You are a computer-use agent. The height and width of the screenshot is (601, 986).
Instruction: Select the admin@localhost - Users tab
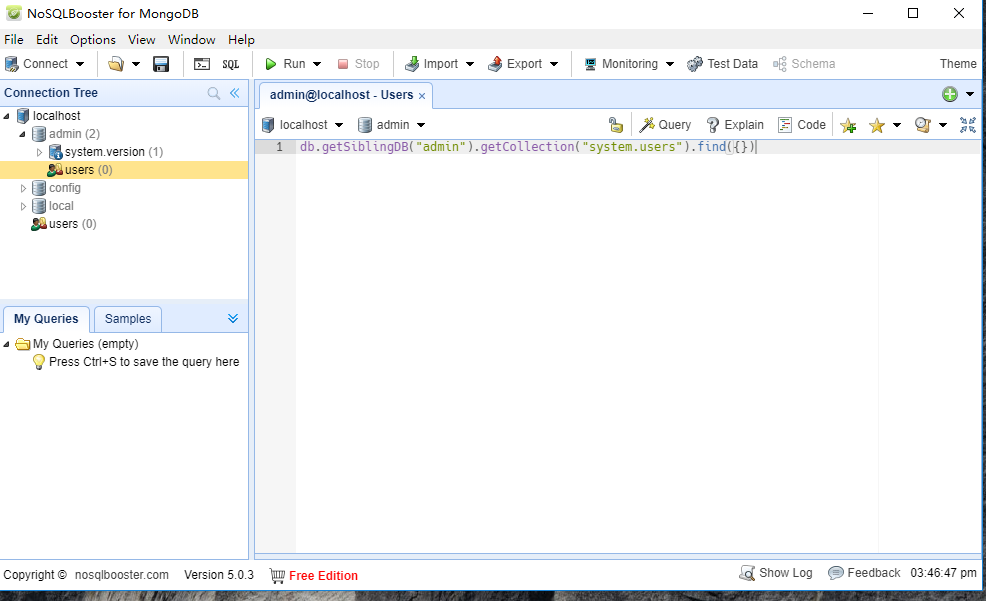pyautogui.click(x=341, y=95)
